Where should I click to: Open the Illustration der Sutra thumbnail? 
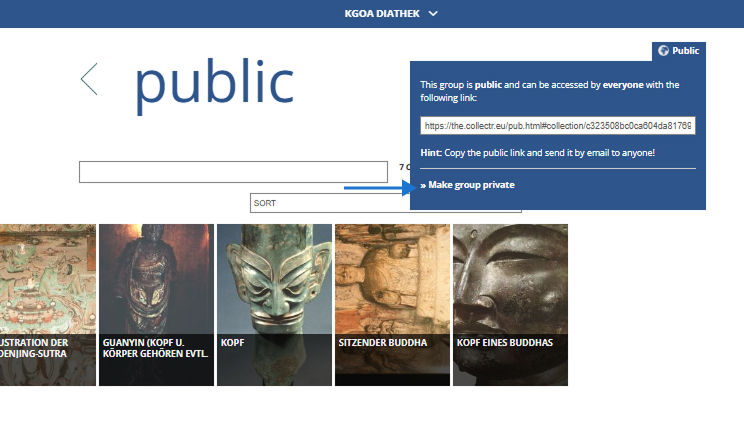click(x=47, y=305)
